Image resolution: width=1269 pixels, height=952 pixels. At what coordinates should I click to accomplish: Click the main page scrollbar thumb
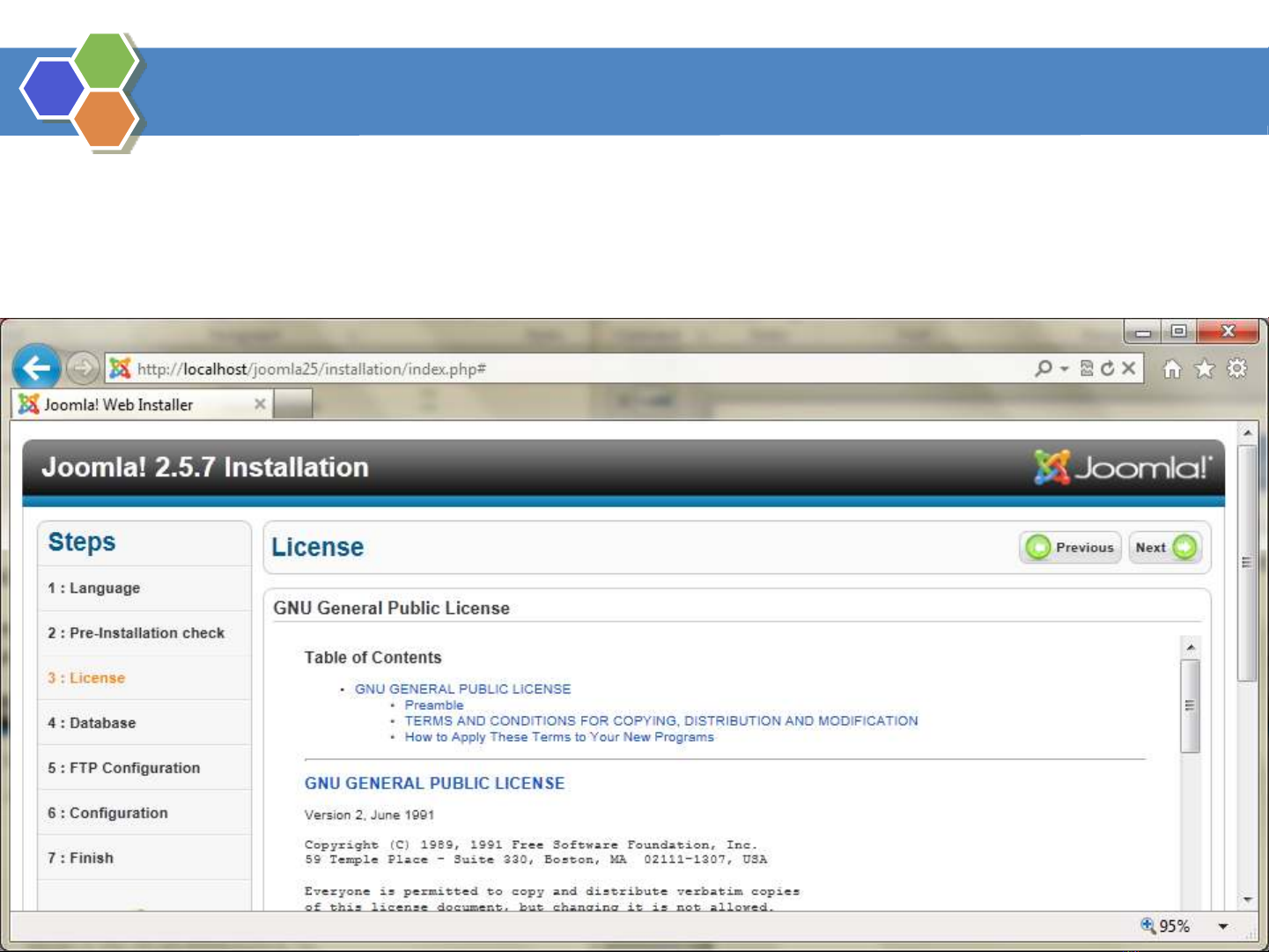pos(1247,563)
